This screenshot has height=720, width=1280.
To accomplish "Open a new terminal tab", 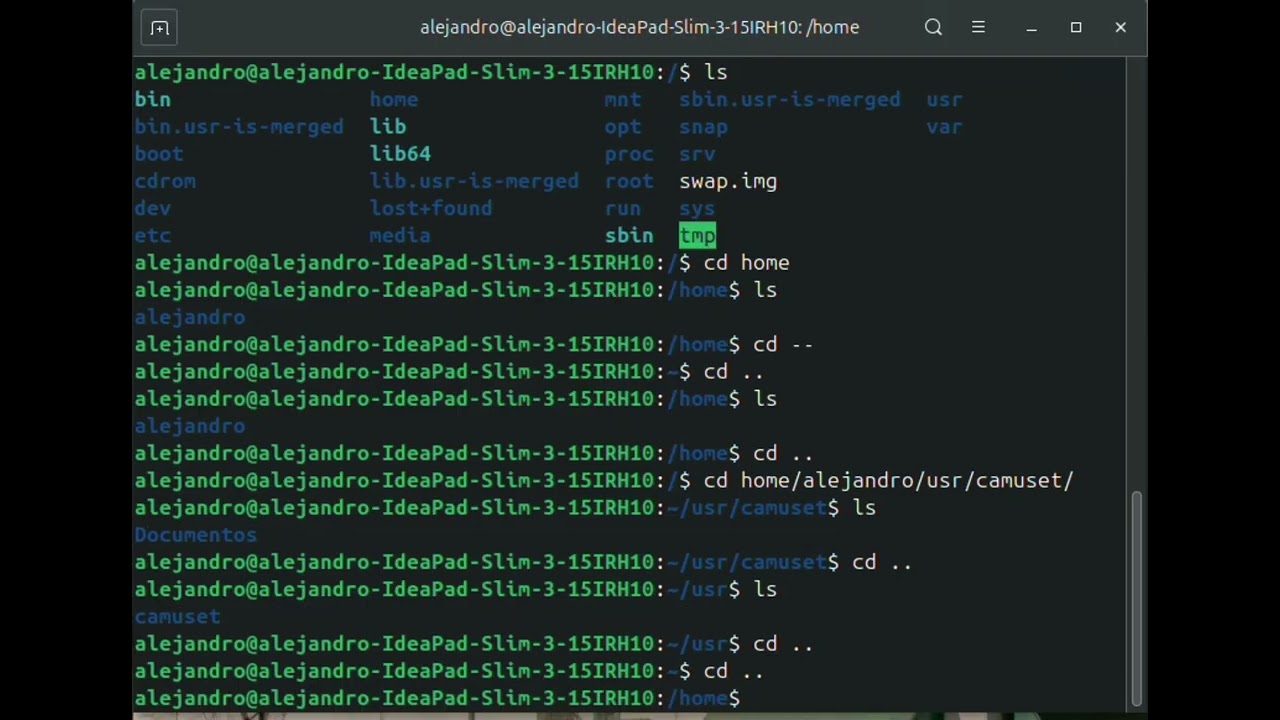I will coord(159,28).
